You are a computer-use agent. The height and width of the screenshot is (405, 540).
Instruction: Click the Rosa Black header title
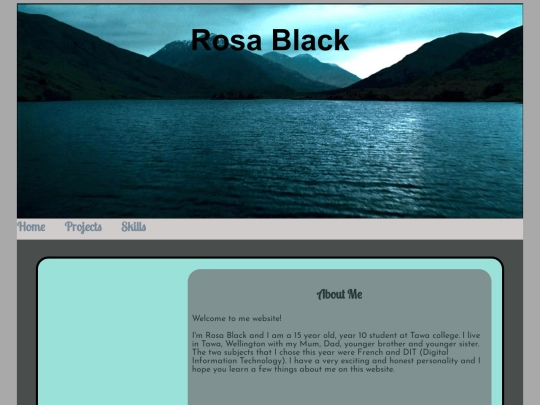pos(270,40)
